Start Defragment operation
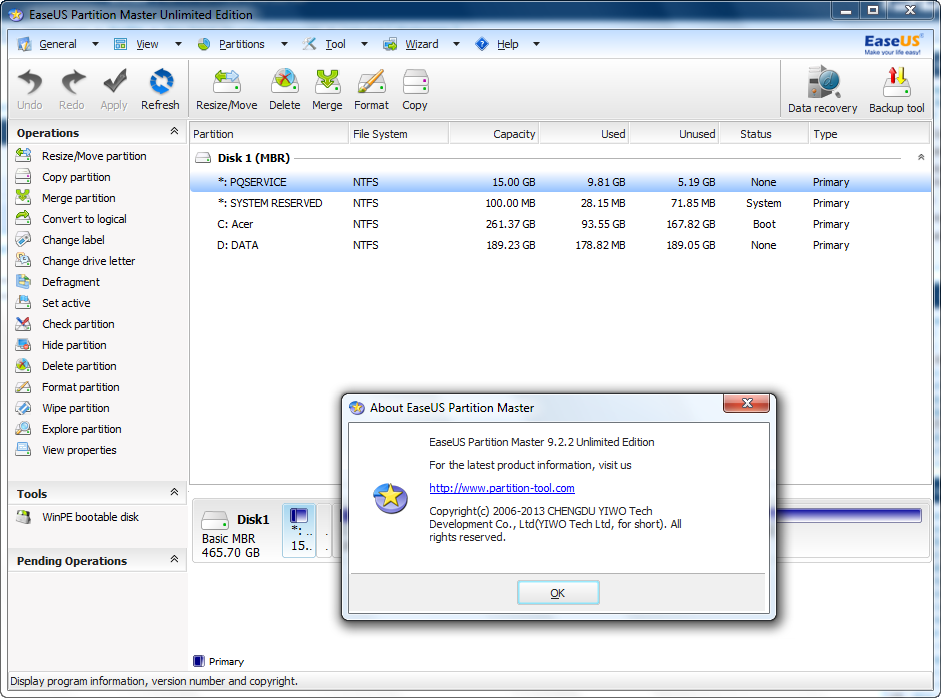The height and width of the screenshot is (698, 941). [x=70, y=282]
